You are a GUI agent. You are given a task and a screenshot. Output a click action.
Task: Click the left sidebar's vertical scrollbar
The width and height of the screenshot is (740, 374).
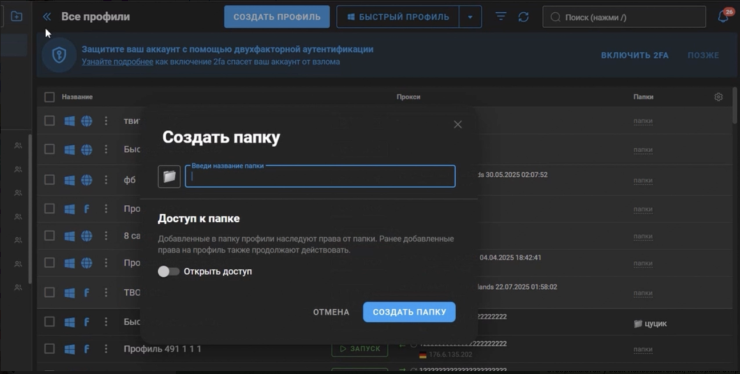point(30,209)
